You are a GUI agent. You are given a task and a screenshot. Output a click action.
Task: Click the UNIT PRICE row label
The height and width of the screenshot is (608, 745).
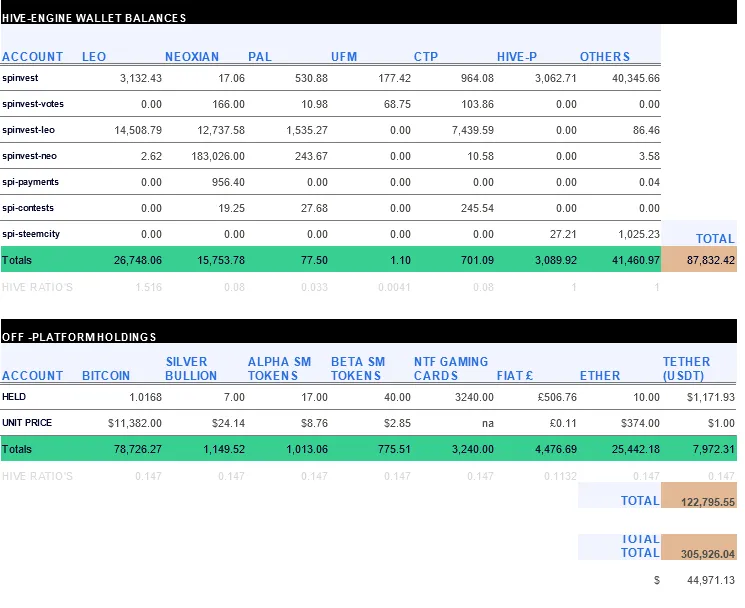[x=27, y=423]
